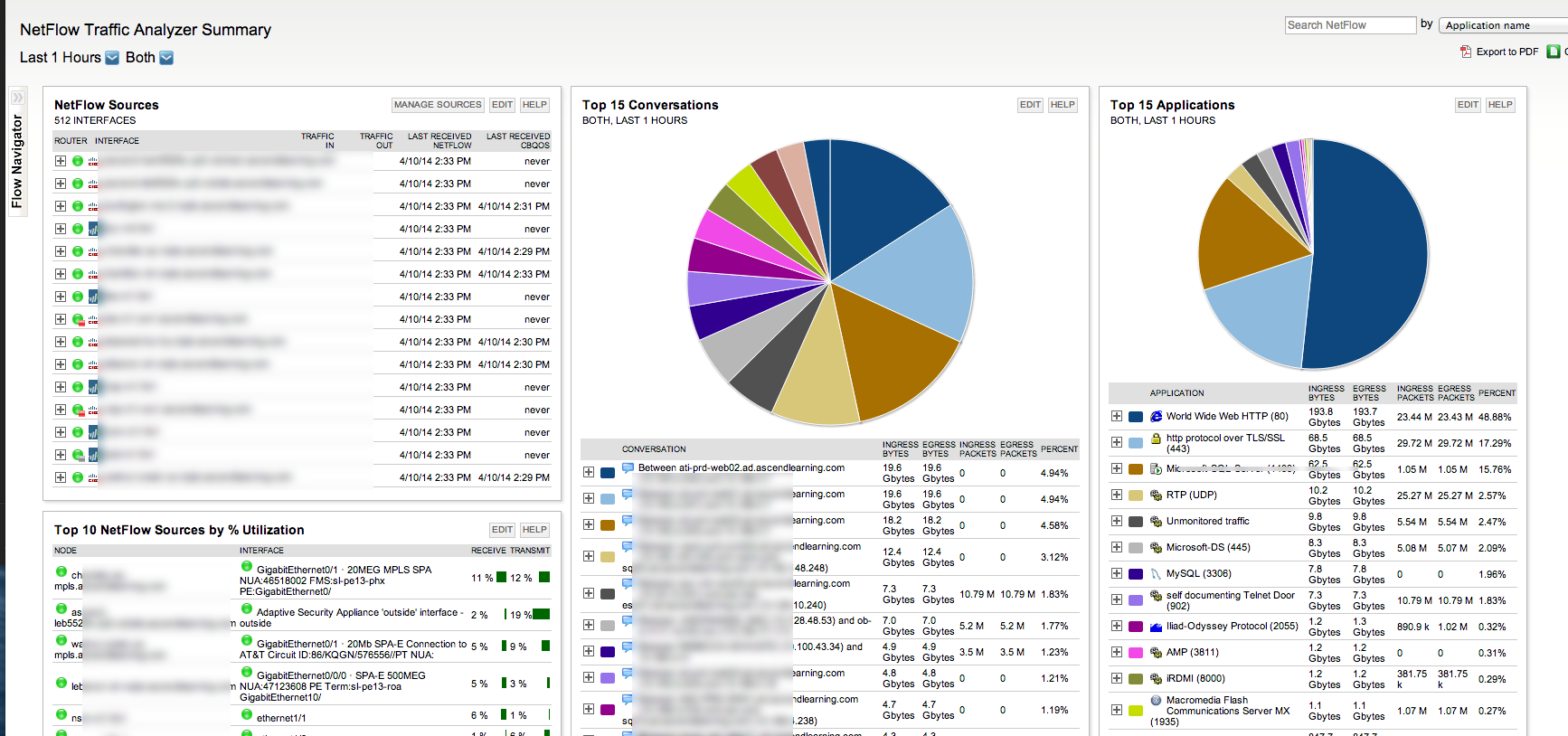The width and height of the screenshot is (1568, 736).
Task: Open the Both flow direction dropdown
Action: [166, 58]
